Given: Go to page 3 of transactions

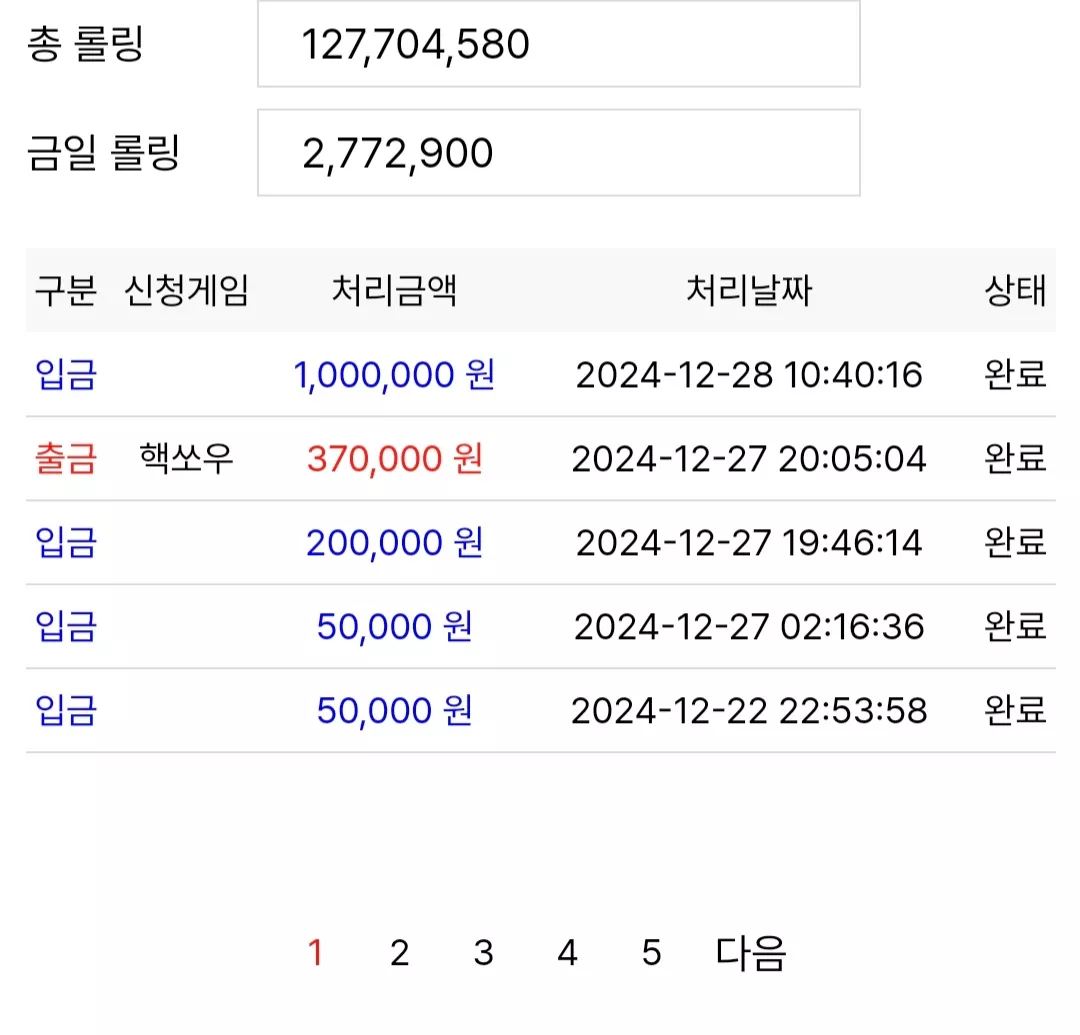Looking at the screenshot, I should [x=484, y=953].
